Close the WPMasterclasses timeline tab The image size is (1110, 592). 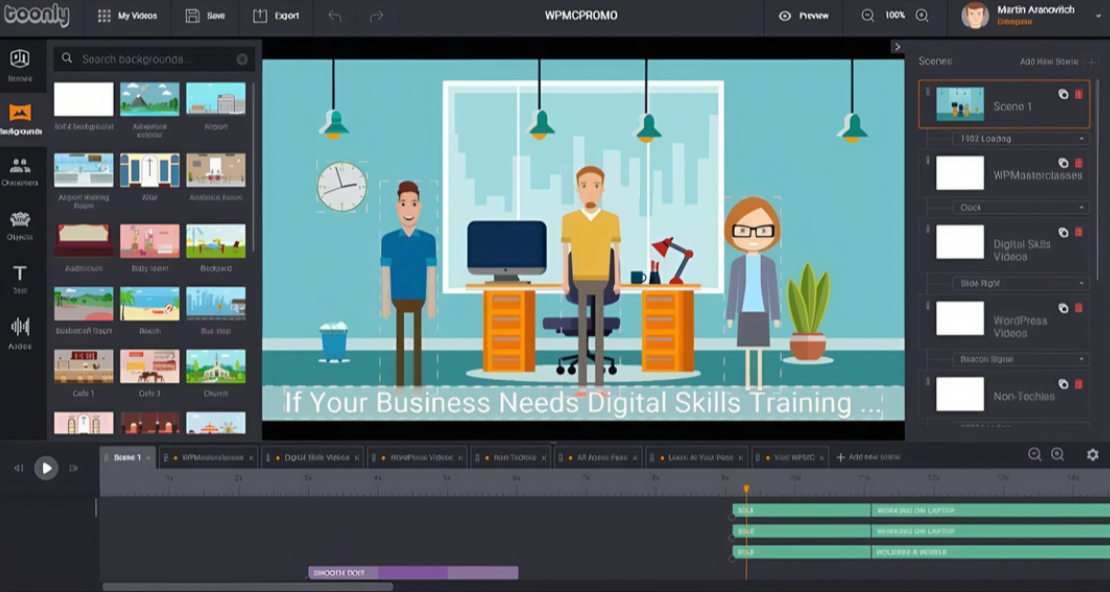251,458
